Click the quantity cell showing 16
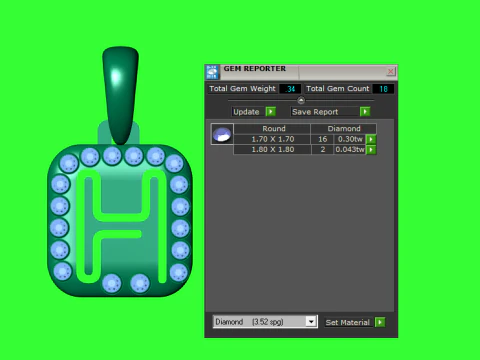 pyautogui.click(x=322, y=139)
